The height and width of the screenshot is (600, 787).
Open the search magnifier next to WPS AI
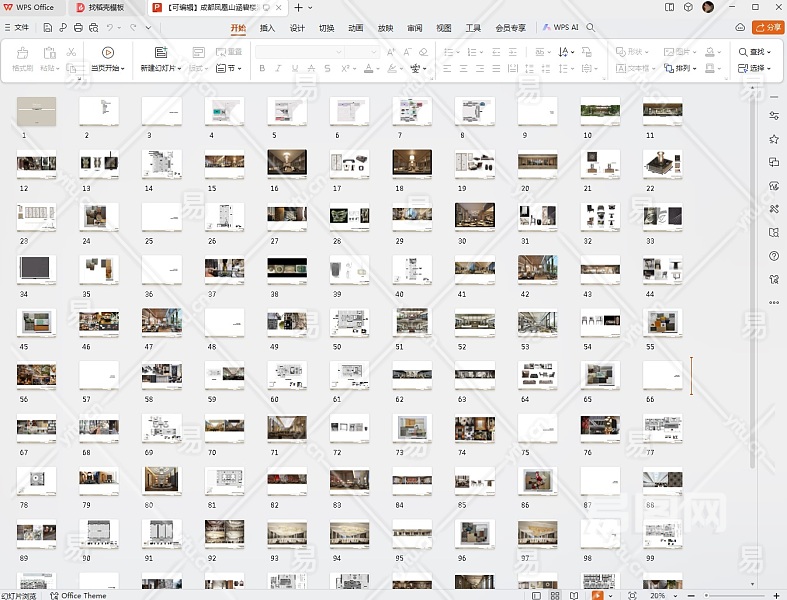591,28
